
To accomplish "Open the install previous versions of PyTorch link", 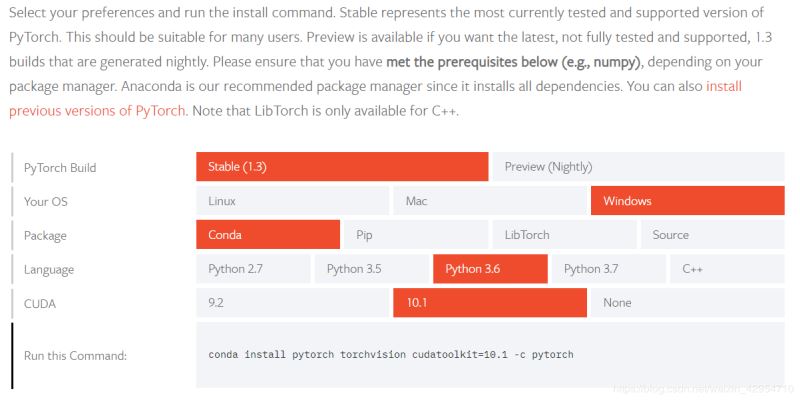I will (723, 87).
